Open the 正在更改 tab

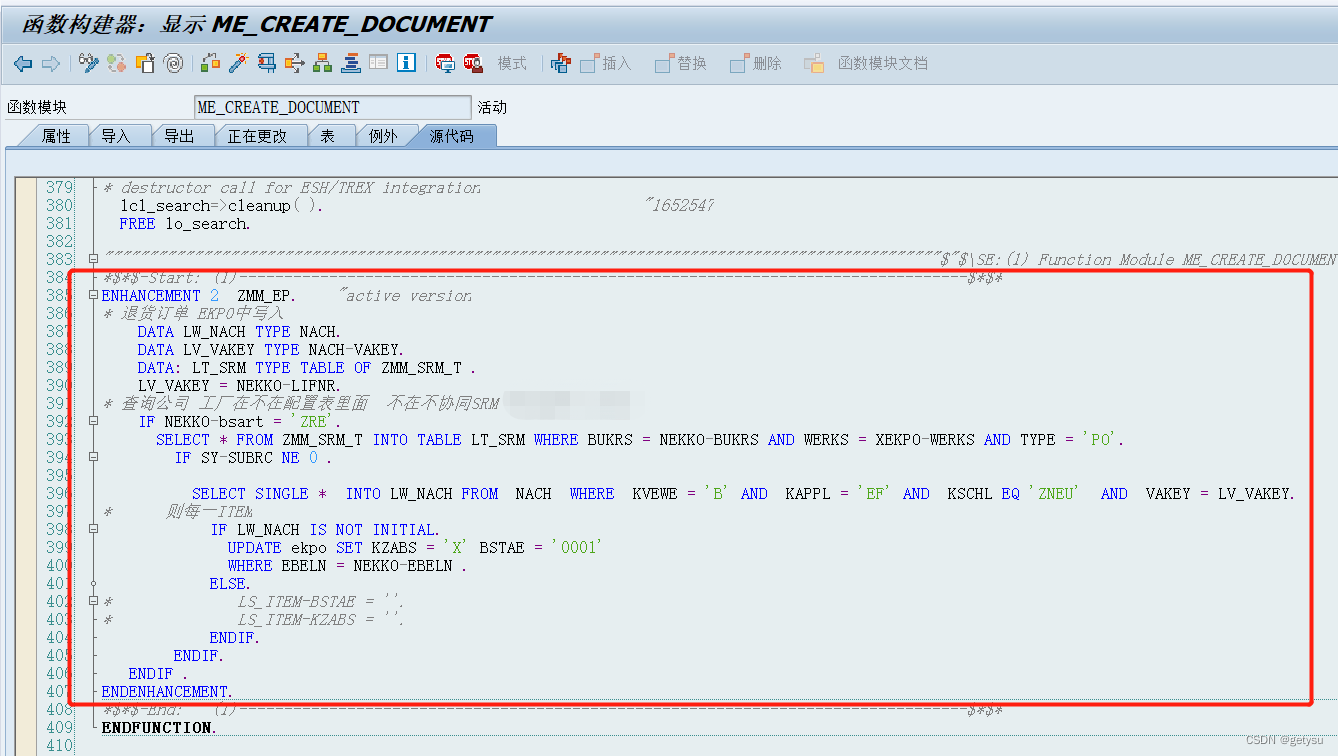pos(257,136)
